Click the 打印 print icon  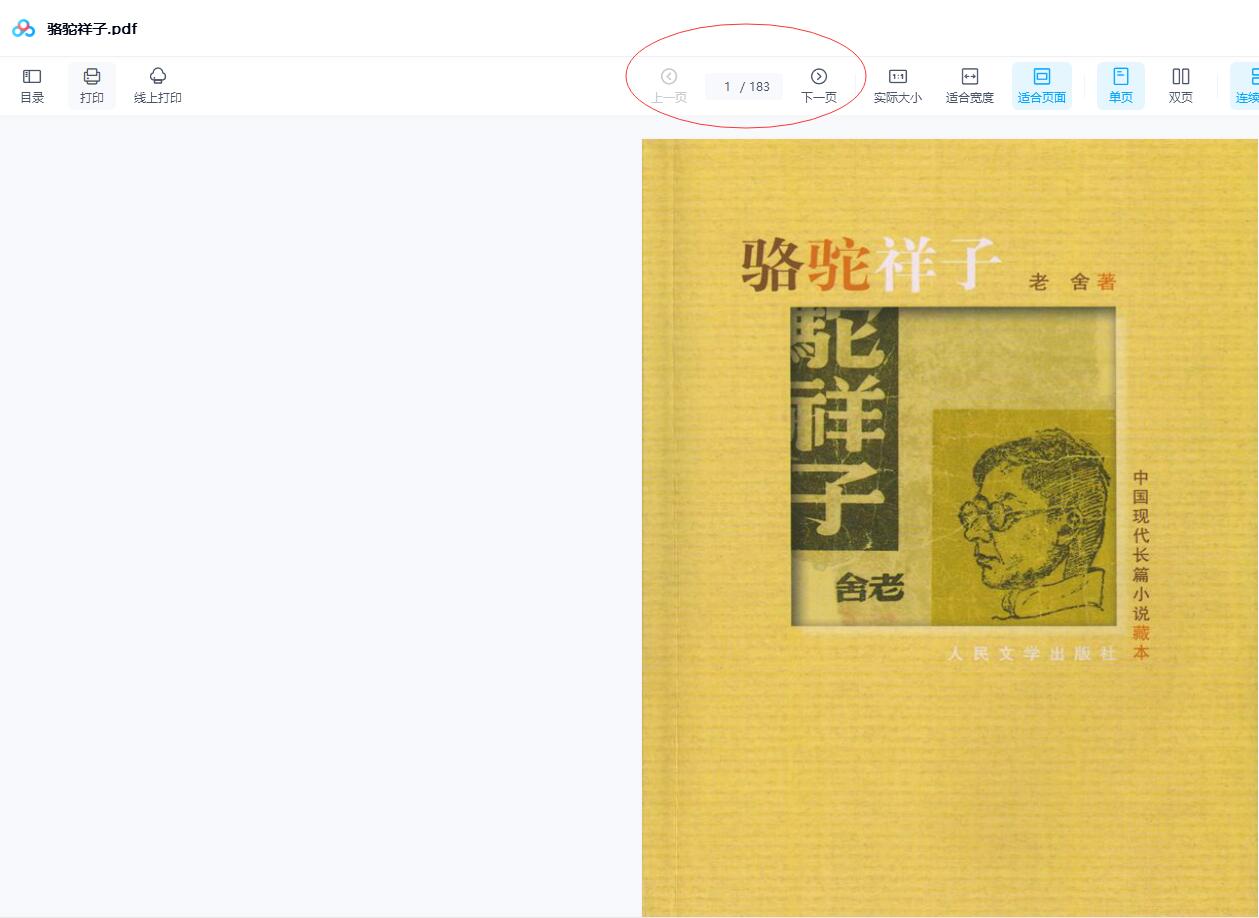(x=92, y=86)
